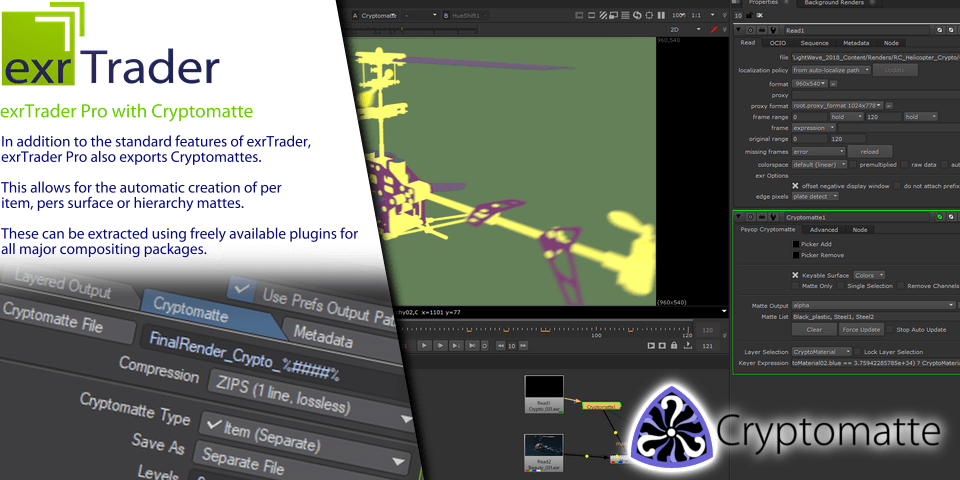Open the localization policy dropdown
The width and height of the screenshot is (960, 480).
point(831,70)
